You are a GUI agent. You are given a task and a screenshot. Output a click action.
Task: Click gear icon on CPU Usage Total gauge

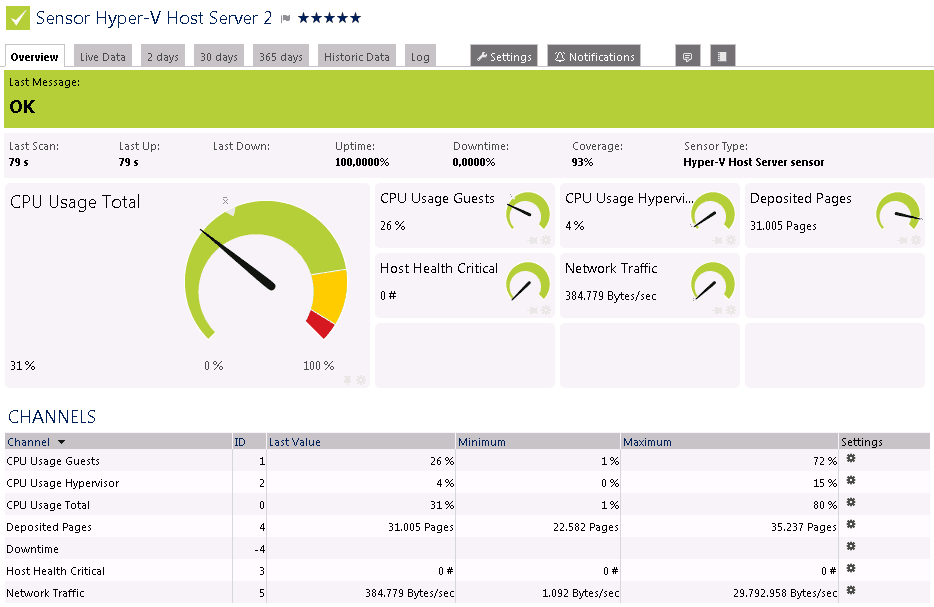pos(361,380)
